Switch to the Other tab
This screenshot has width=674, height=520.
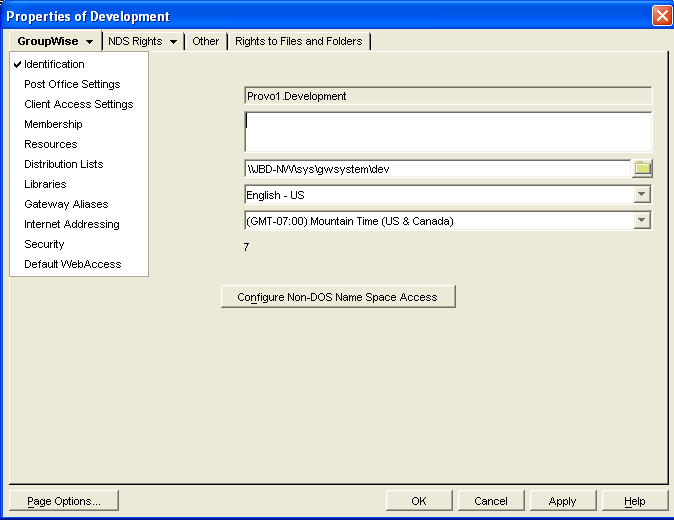(x=205, y=41)
